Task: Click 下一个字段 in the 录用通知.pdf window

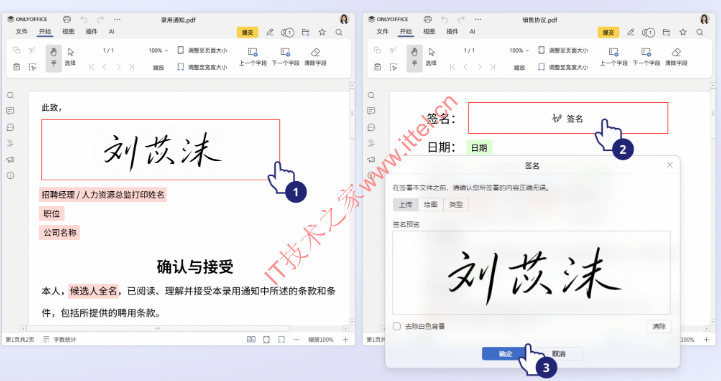Action: tap(286, 57)
